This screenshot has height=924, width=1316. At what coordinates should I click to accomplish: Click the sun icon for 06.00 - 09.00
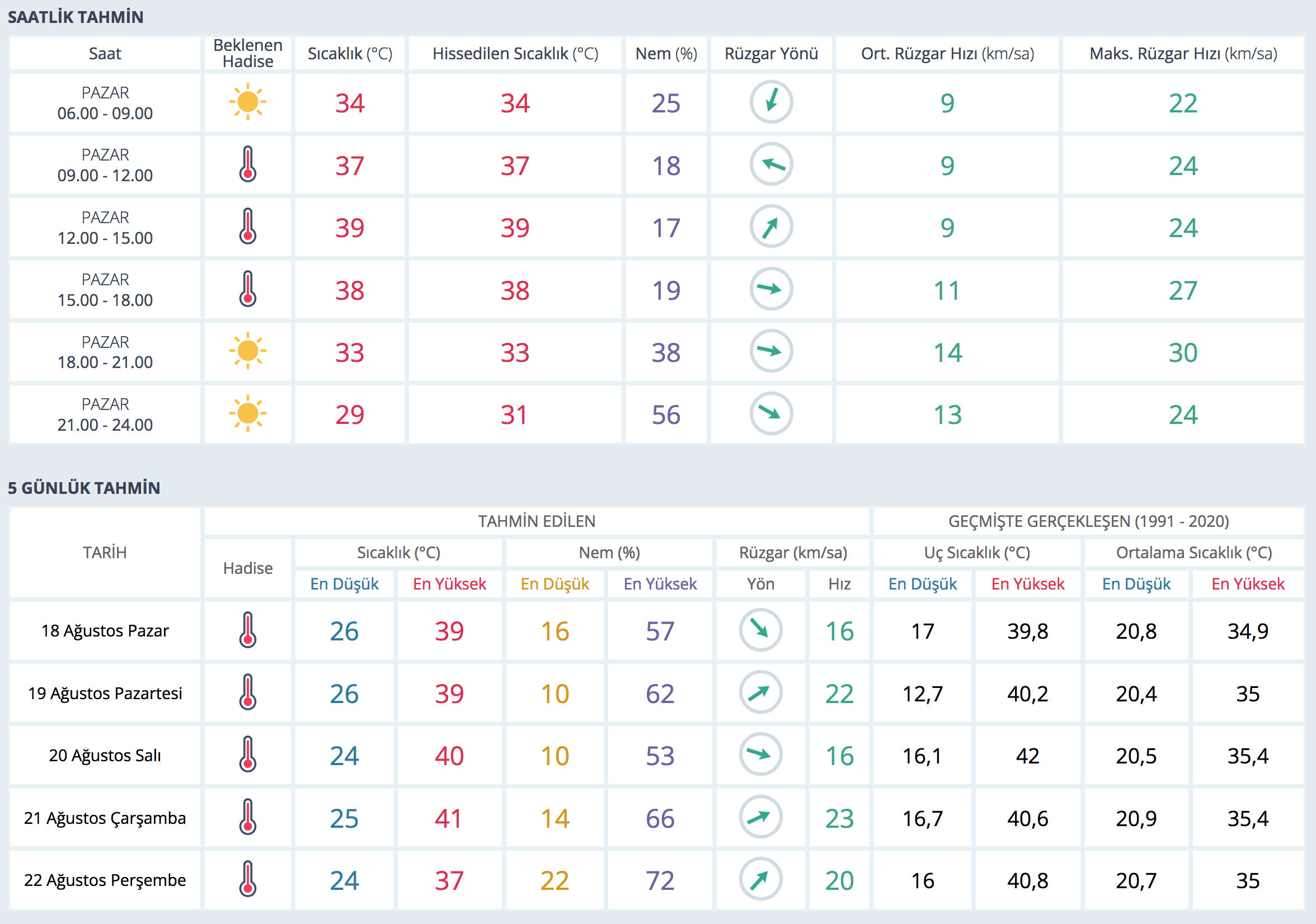pyautogui.click(x=248, y=102)
